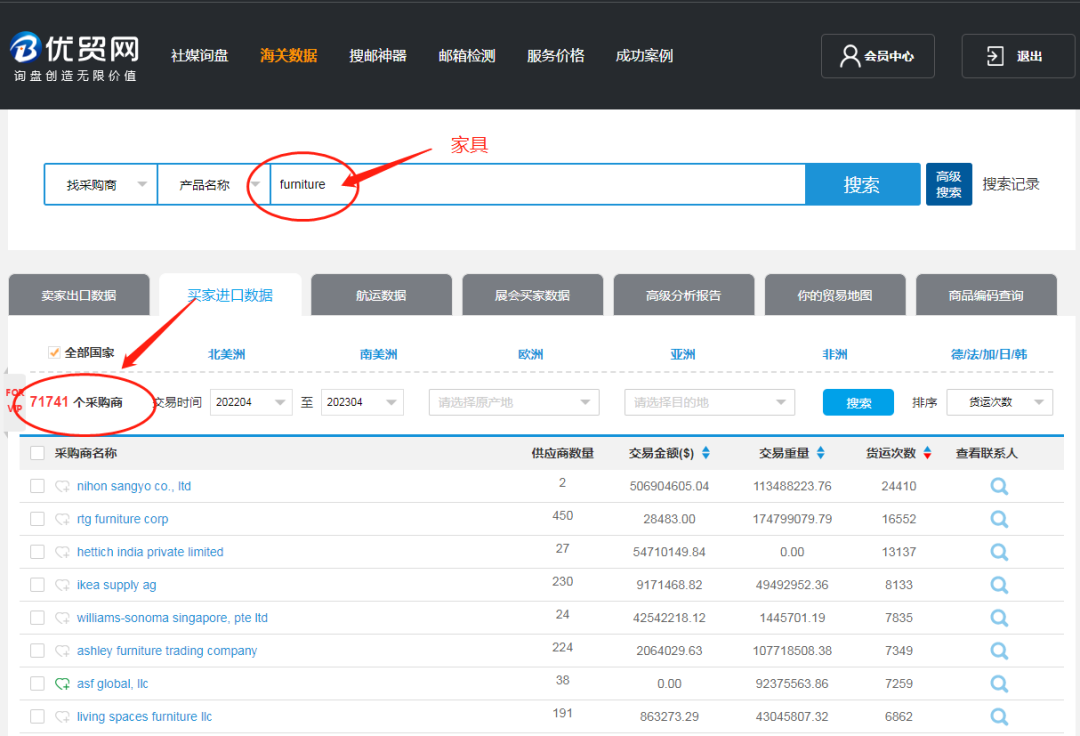
Task: Unfavorite asf global, llc green heart icon
Action: (63, 684)
